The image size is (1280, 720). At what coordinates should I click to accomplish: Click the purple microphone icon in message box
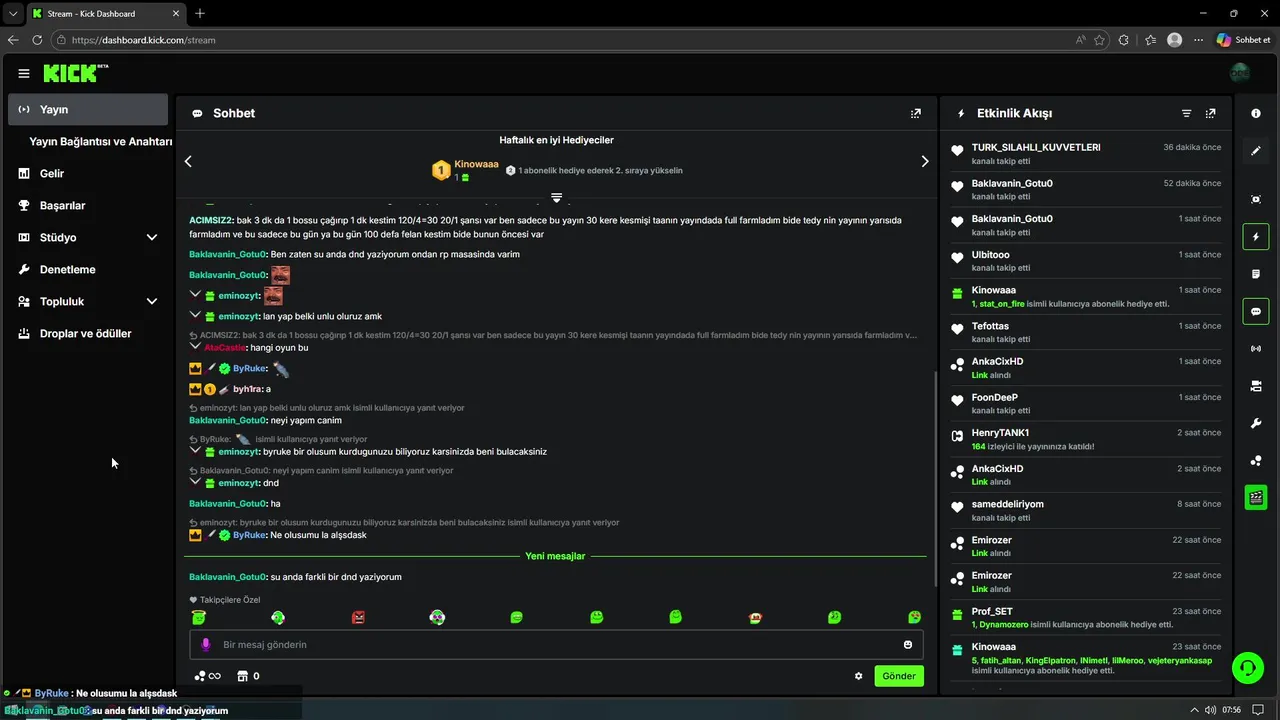pyautogui.click(x=206, y=645)
